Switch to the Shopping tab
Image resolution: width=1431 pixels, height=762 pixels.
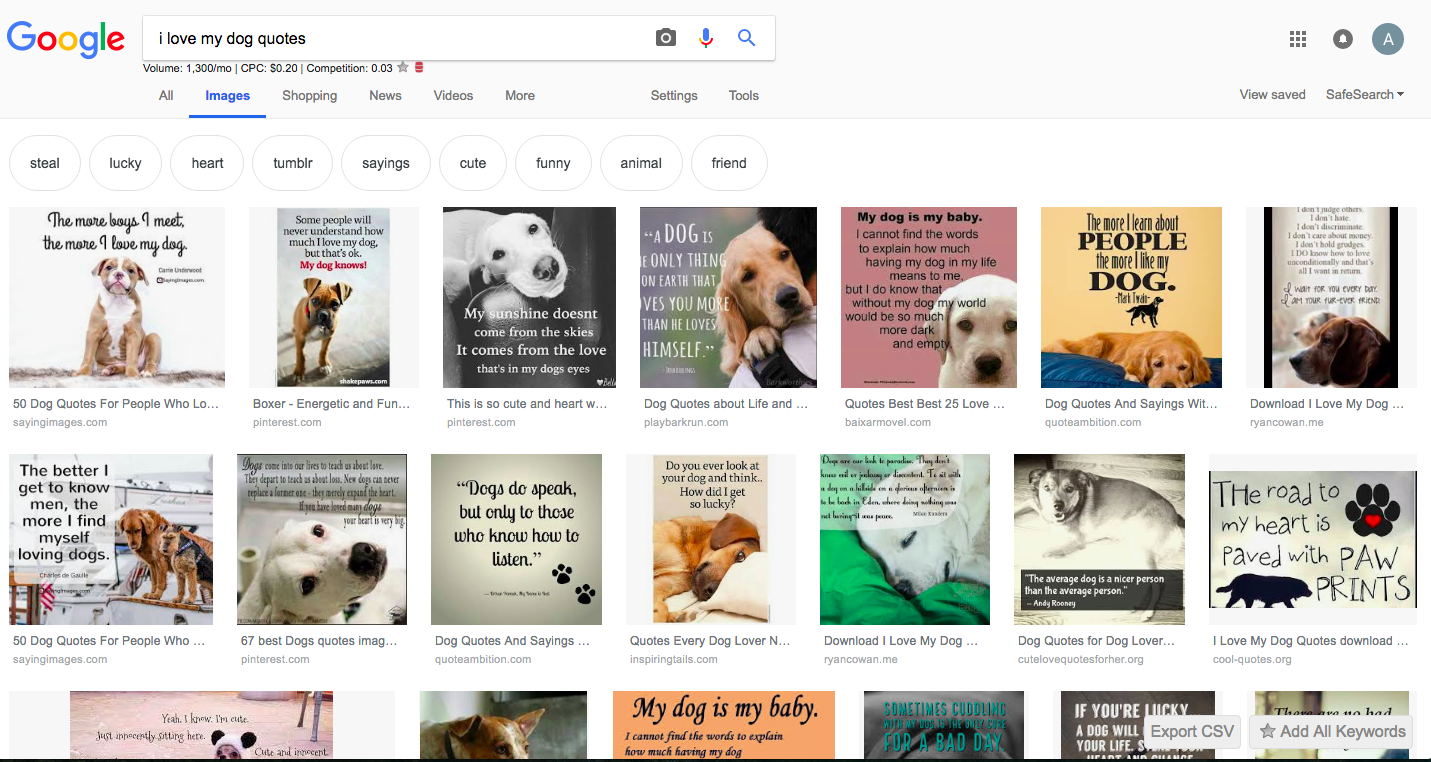(309, 96)
